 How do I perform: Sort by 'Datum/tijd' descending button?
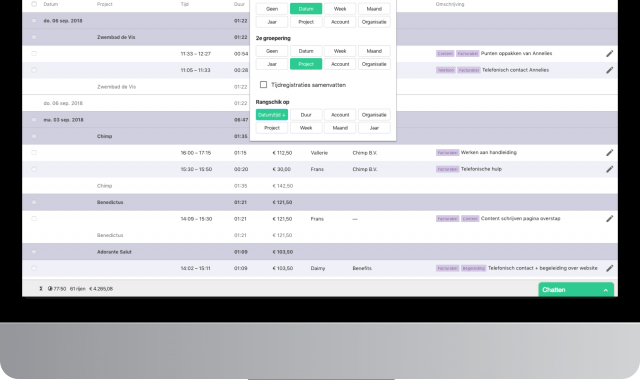click(272, 115)
